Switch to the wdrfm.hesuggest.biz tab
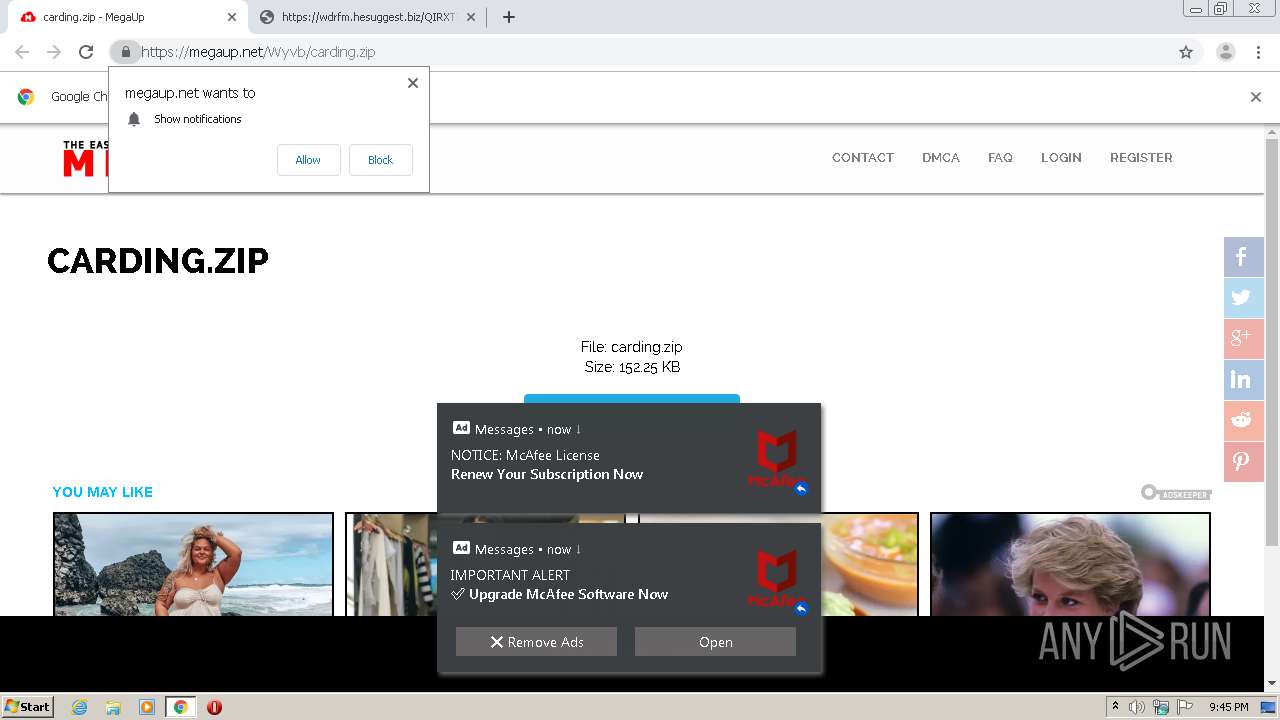 point(366,17)
